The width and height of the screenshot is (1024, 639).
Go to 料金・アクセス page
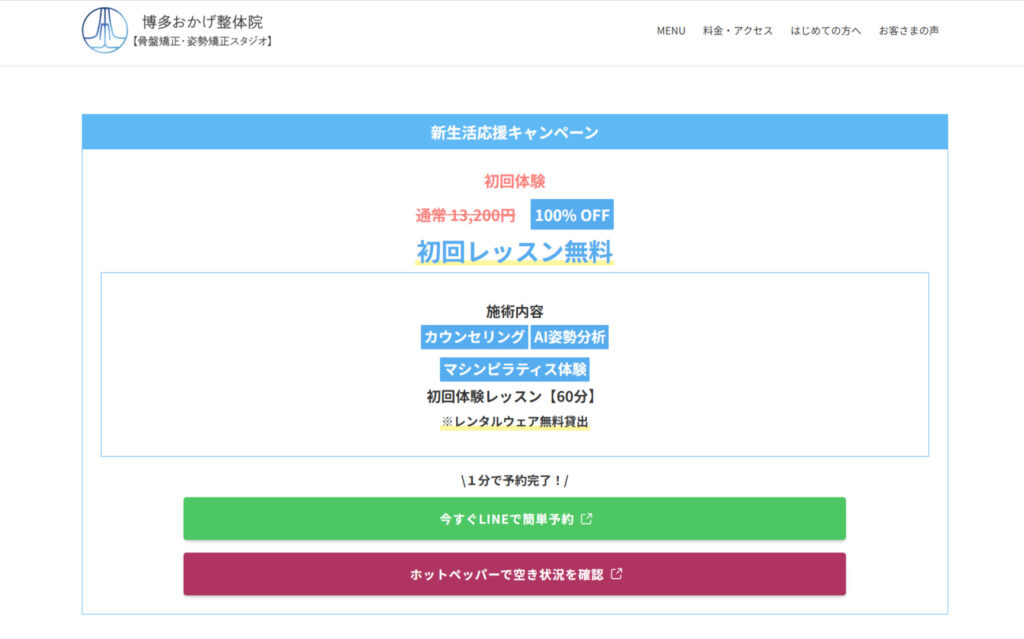(x=738, y=31)
